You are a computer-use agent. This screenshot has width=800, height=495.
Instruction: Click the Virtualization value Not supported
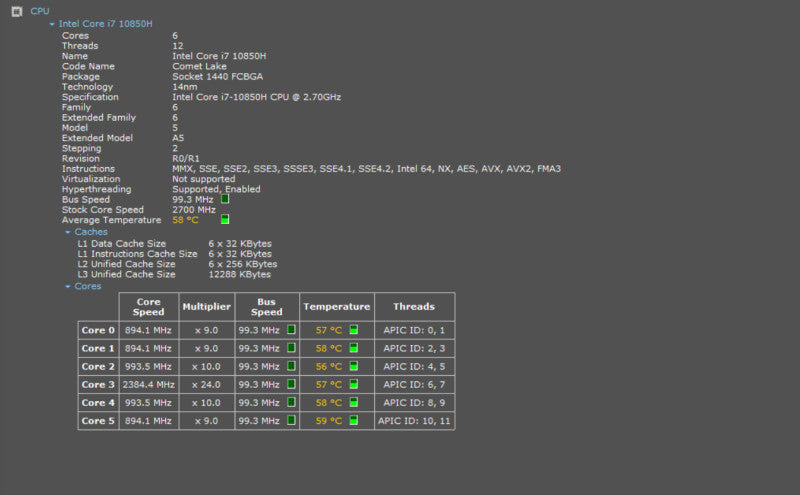point(204,179)
